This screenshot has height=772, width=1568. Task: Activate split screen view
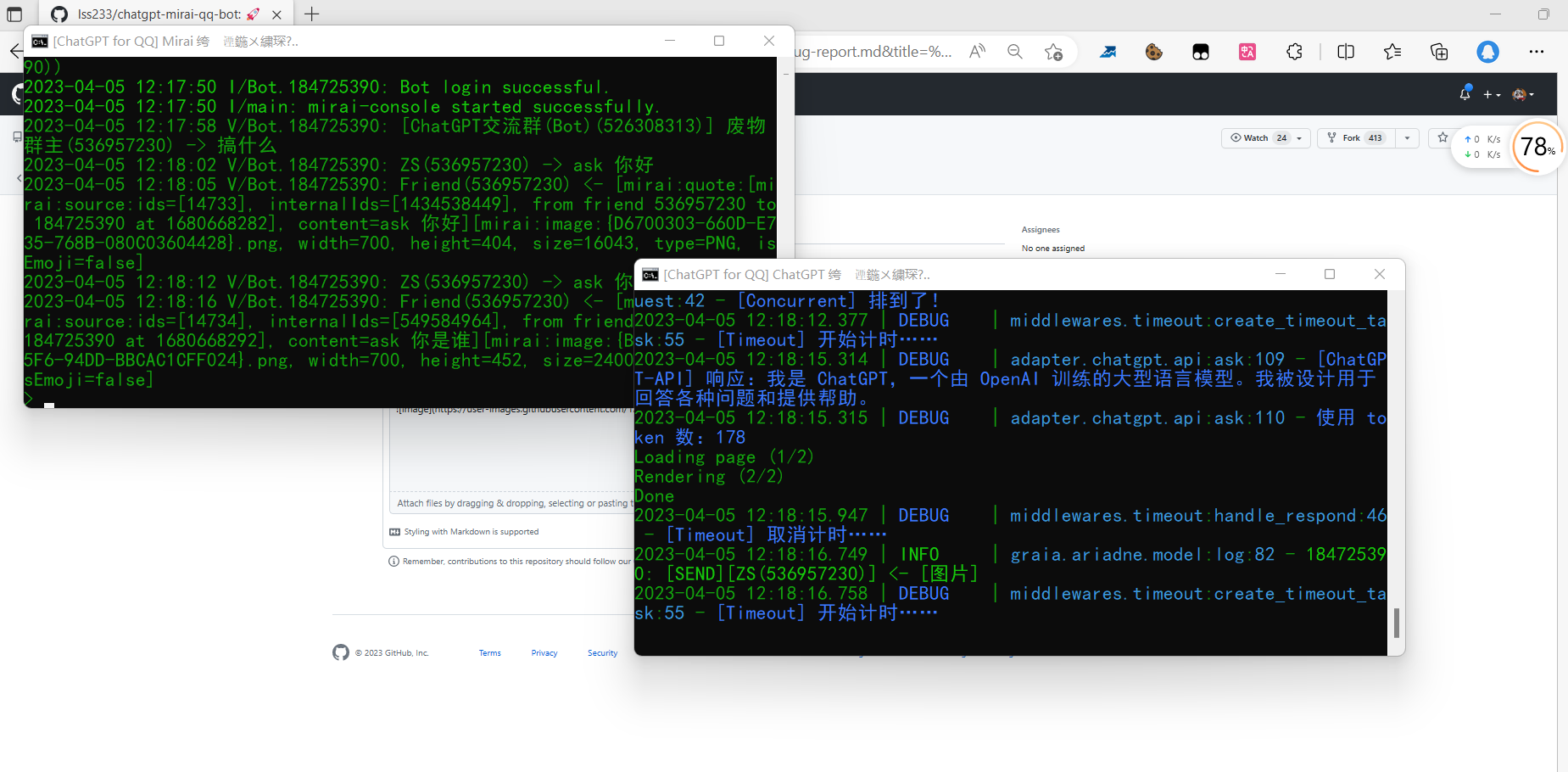(1346, 52)
